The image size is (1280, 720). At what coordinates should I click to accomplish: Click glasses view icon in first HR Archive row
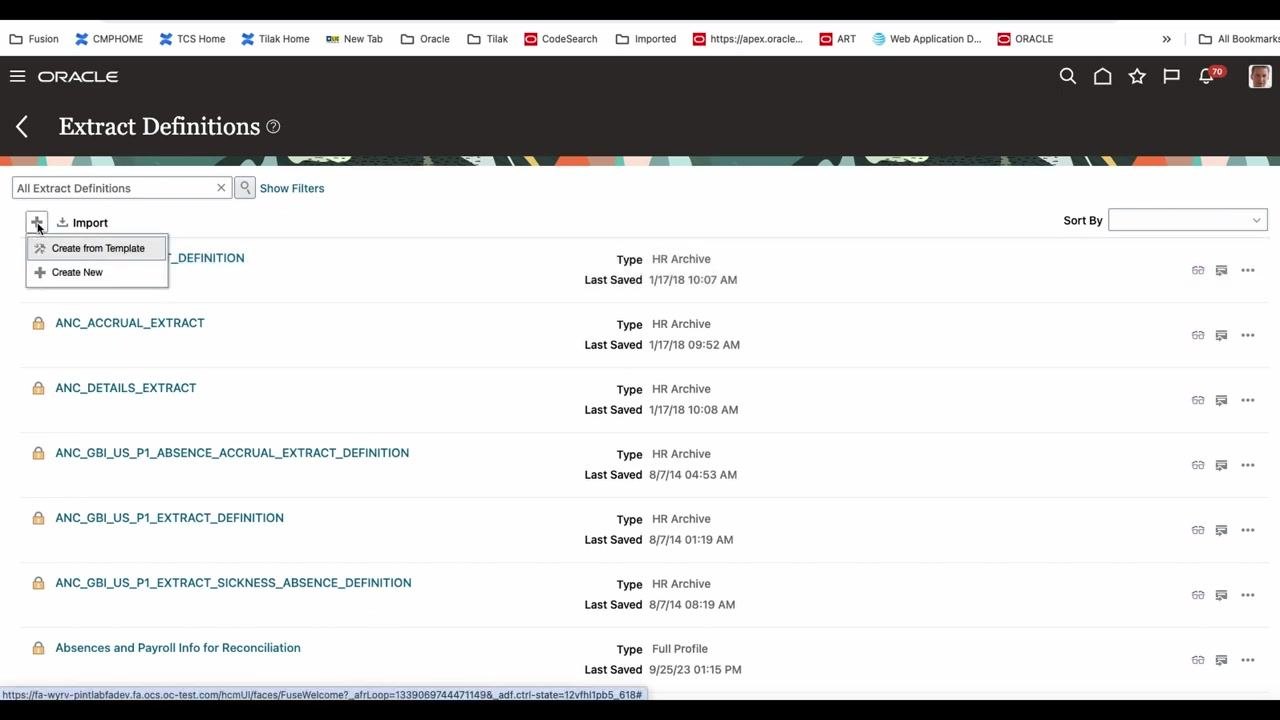pos(1198,270)
